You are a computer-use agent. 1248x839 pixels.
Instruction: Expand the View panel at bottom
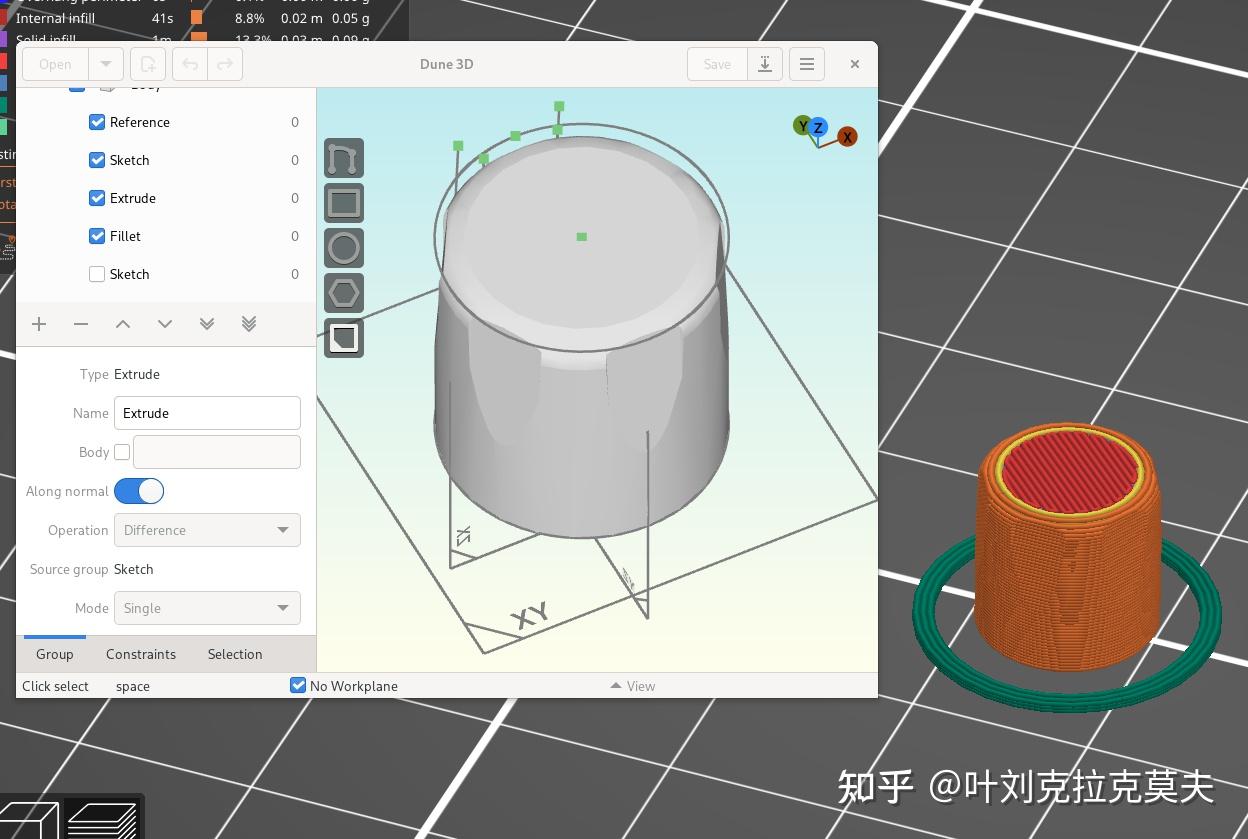coord(632,686)
